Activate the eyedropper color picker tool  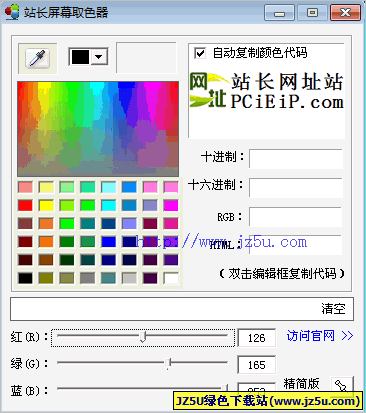pos(37,58)
